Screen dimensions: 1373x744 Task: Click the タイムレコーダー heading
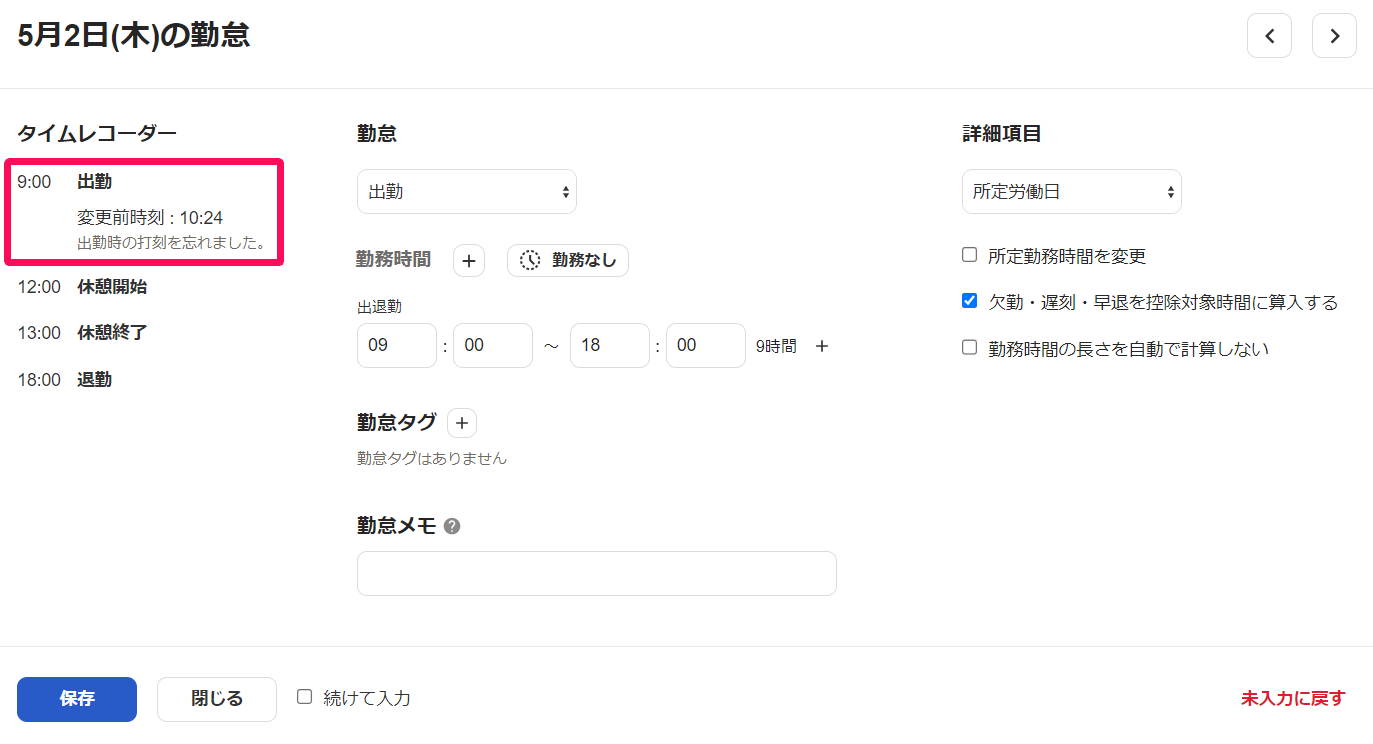coord(97,134)
